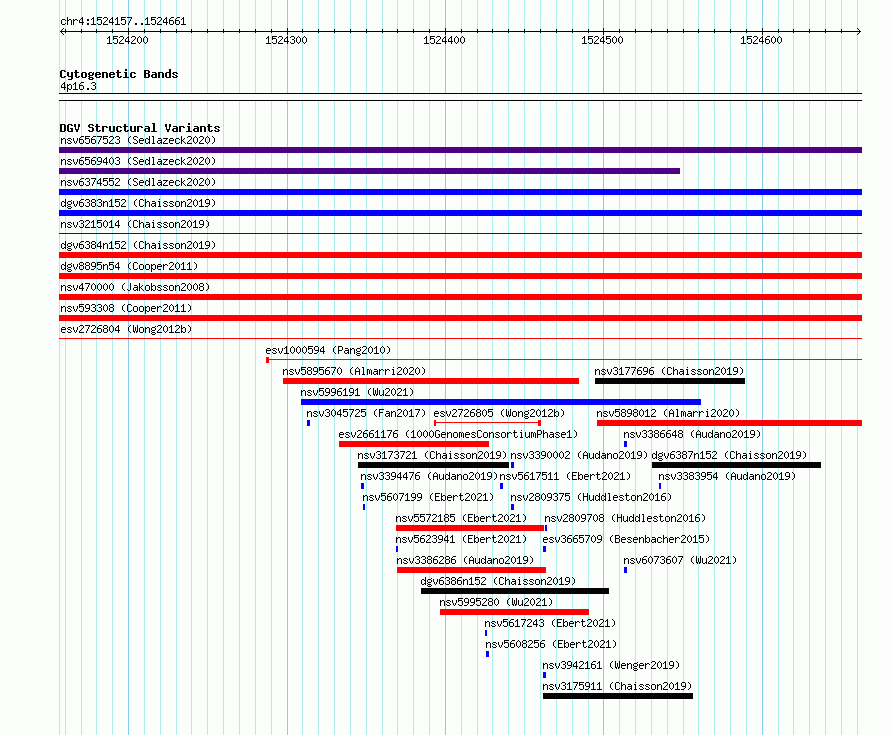Click the dgv6383n152 (Chaisson2019) label
Viewport: 890px width, 735px height.
coord(138,203)
